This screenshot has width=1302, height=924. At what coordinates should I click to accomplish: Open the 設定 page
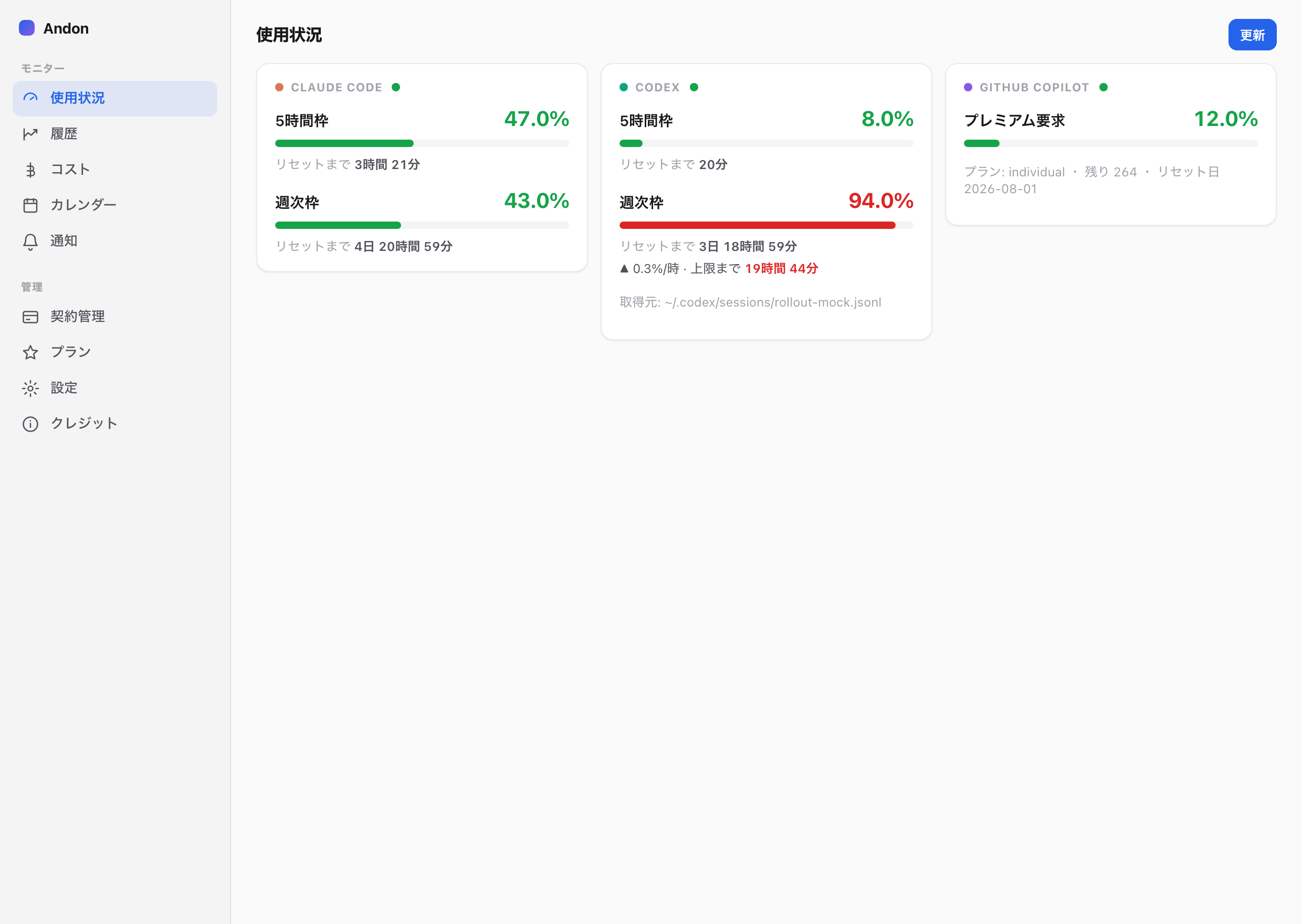tap(115, 388)
